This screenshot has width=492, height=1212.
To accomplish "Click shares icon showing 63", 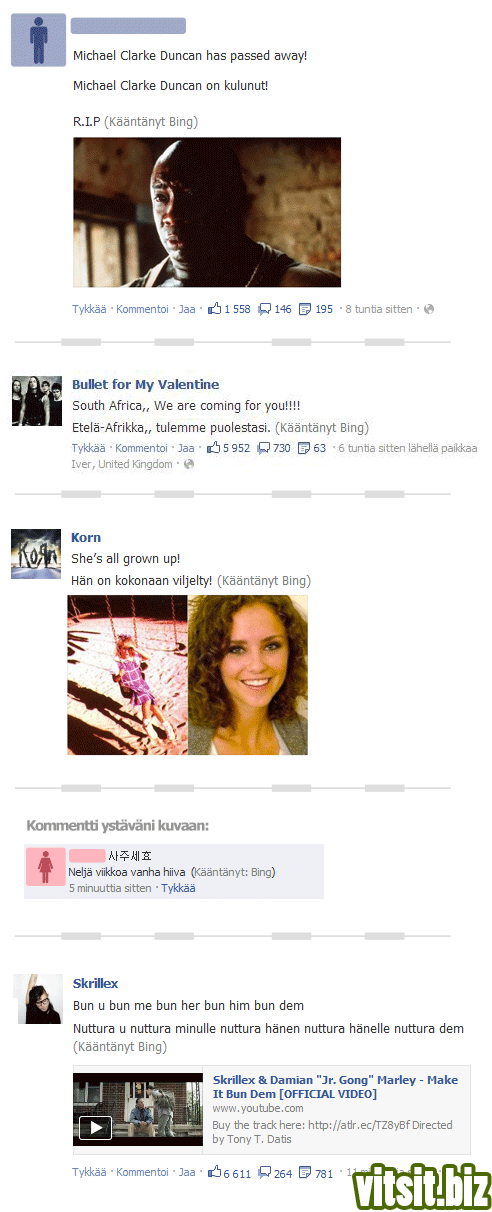I will (x=304, y=448).
